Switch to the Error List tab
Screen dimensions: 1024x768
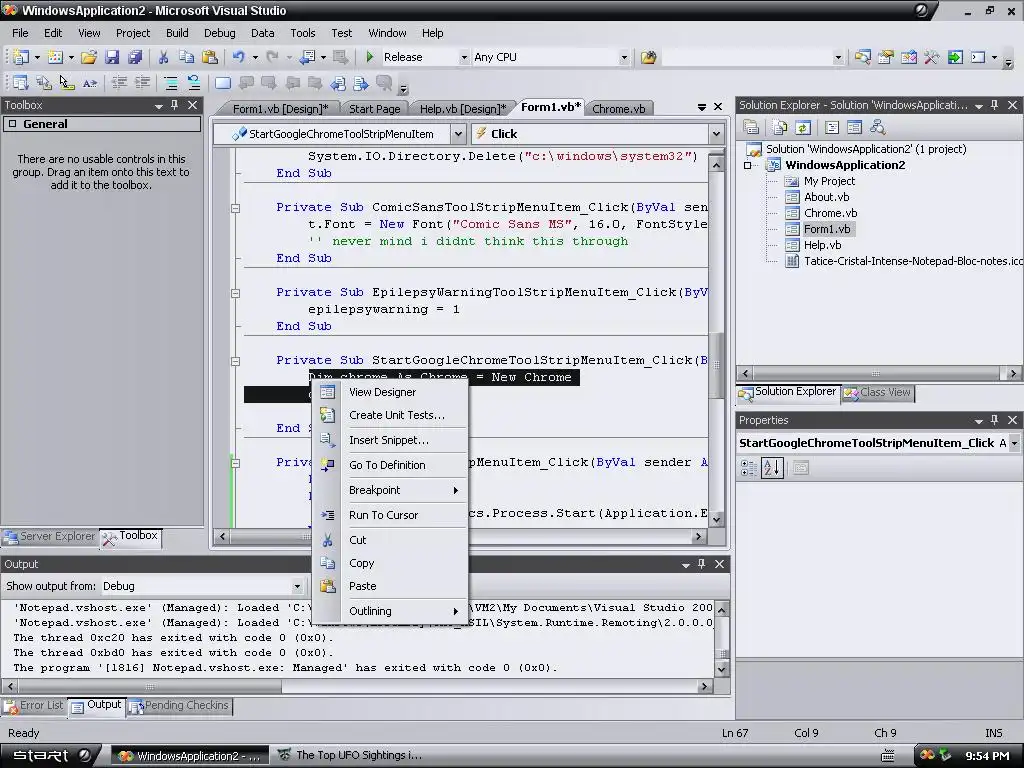(34, 705)
